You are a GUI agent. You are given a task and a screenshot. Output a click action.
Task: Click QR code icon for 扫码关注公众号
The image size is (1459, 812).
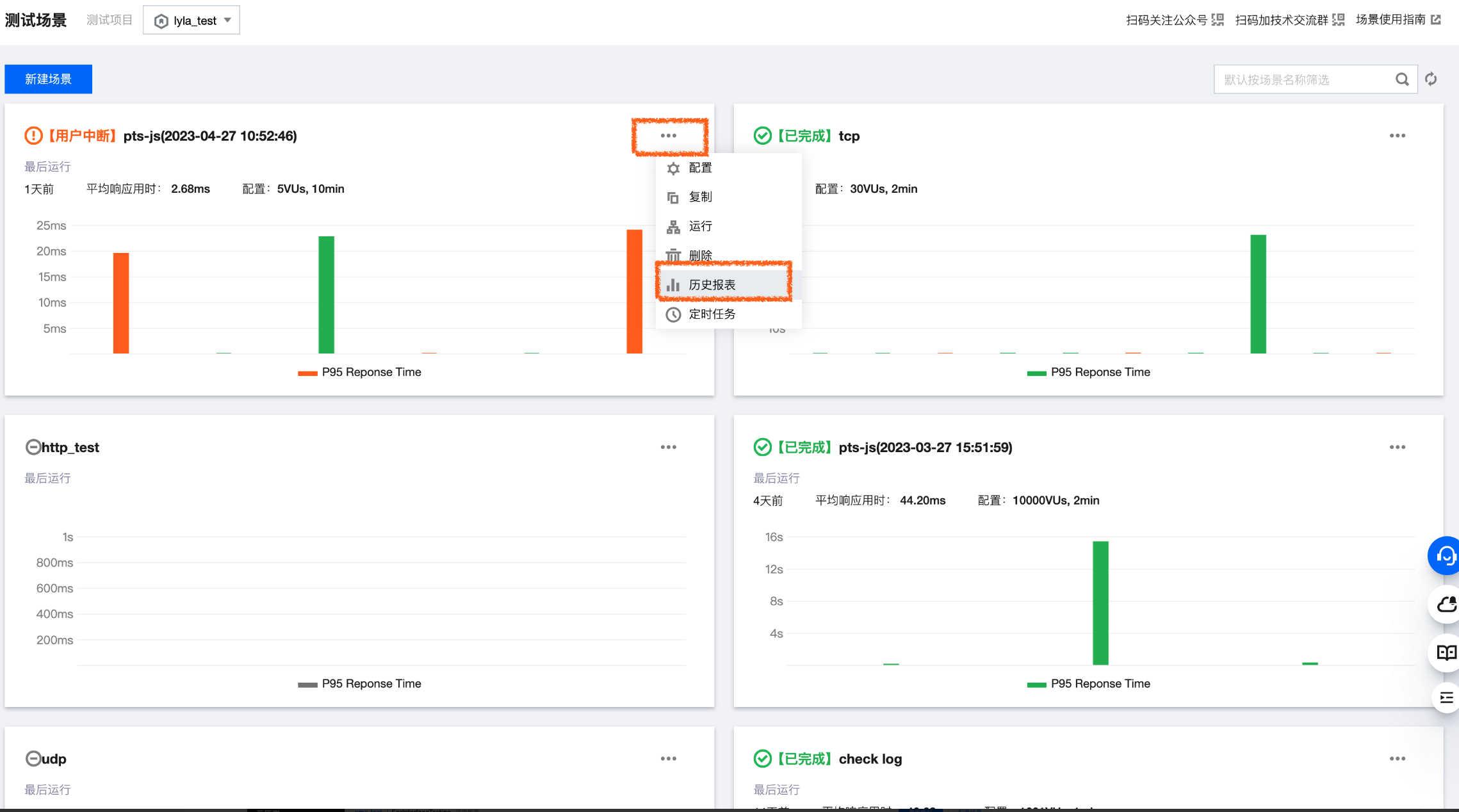tap(1218, 20)
